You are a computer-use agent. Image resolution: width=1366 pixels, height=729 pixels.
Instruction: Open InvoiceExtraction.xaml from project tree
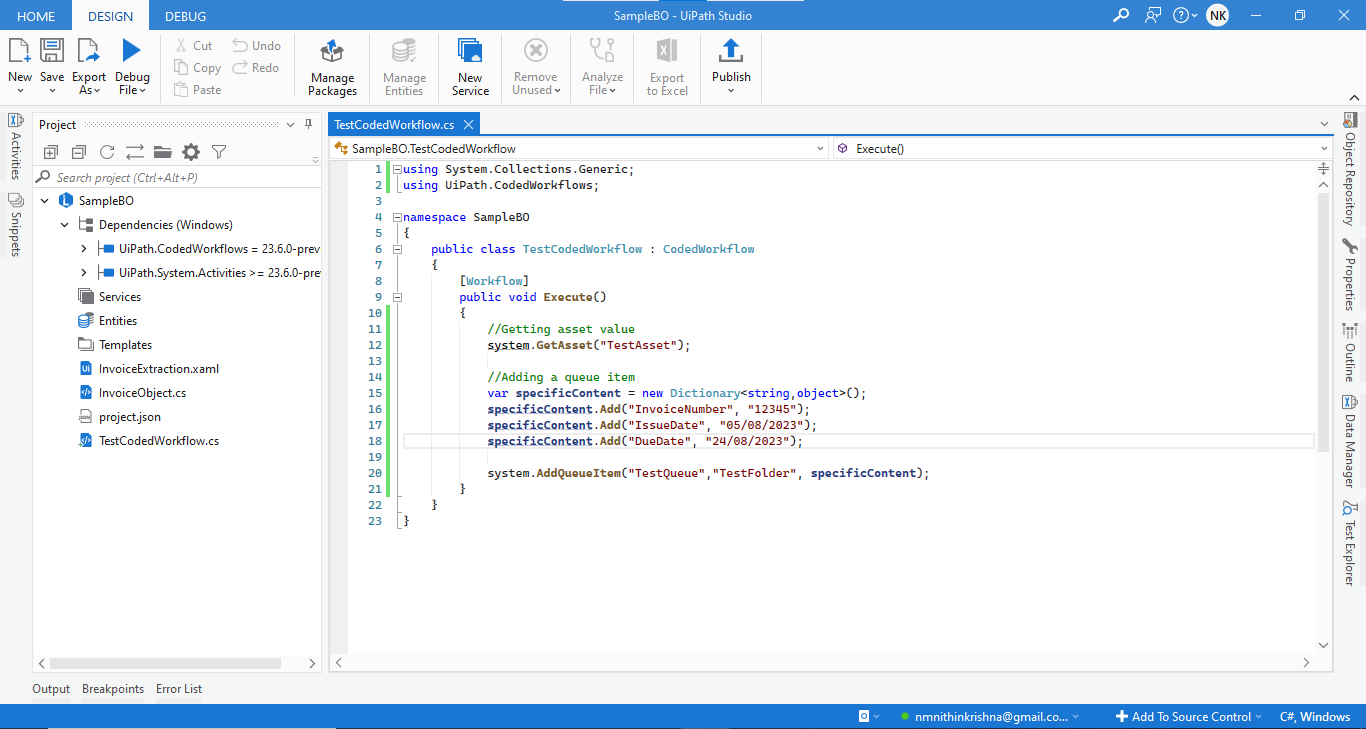(x=158, y=369)
